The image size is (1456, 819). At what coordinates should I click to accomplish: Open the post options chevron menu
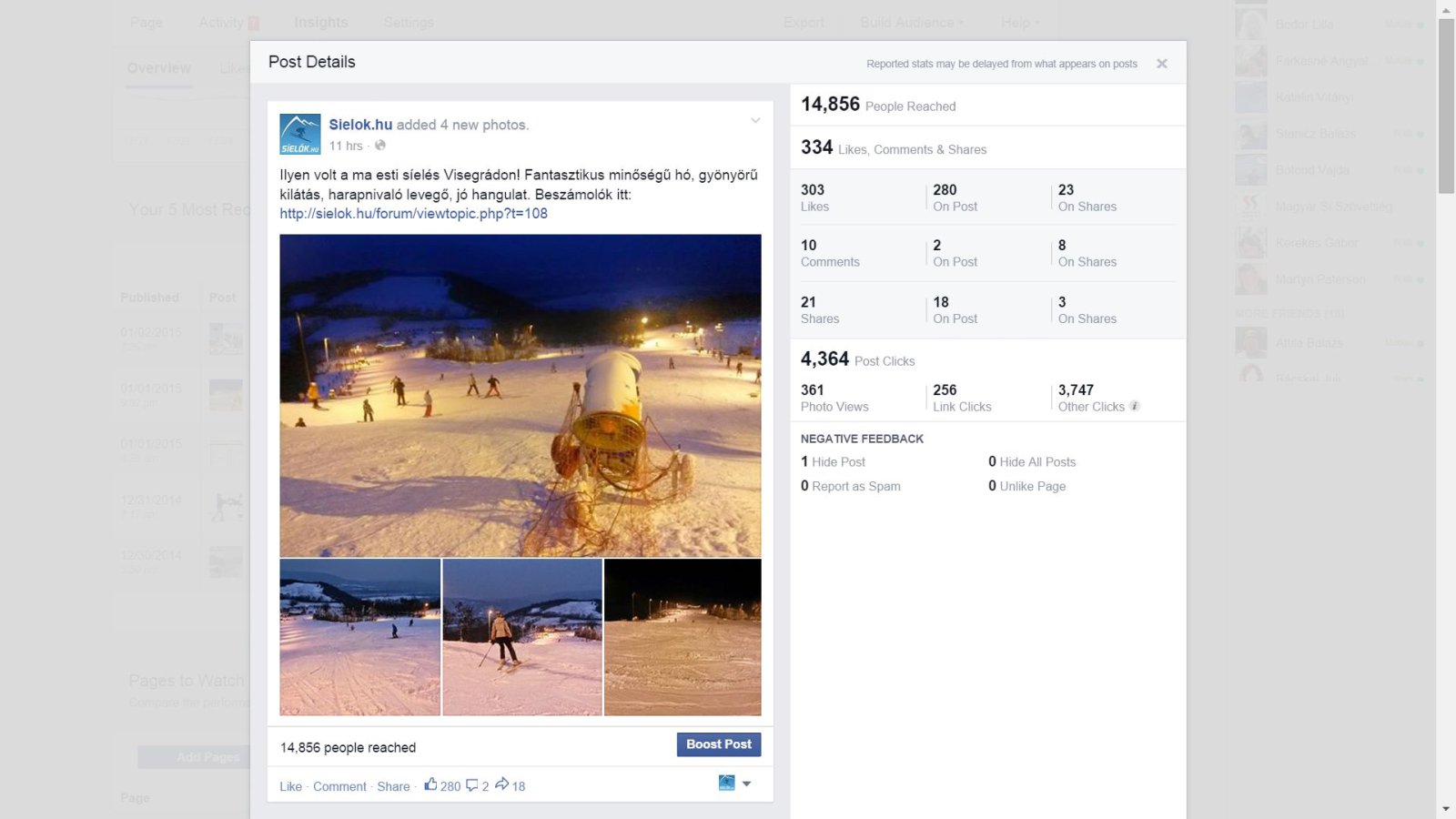point(755,121)
